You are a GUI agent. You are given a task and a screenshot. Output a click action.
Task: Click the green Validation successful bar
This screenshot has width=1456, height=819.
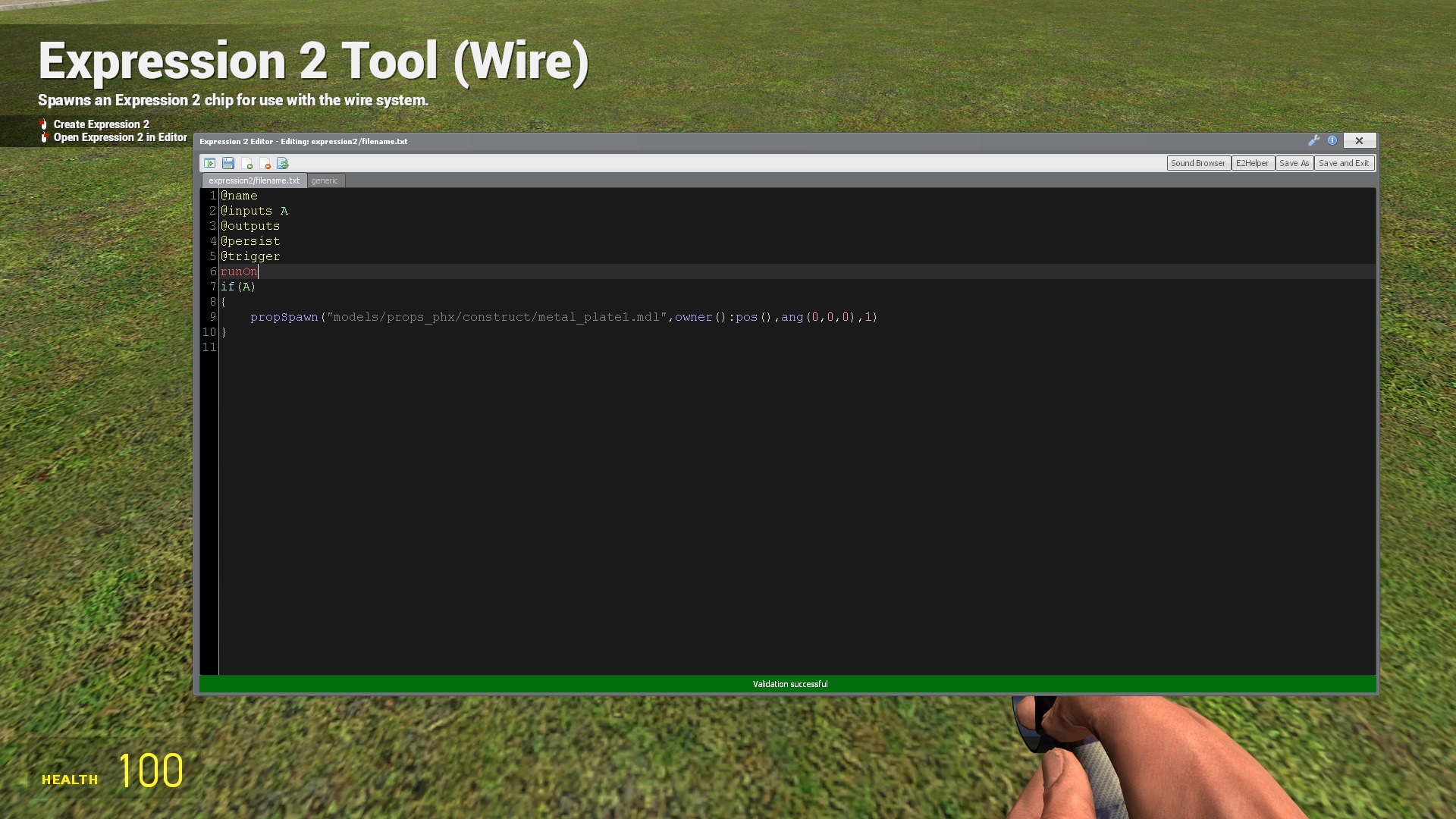pyautogui.click(x=789, y=683)
